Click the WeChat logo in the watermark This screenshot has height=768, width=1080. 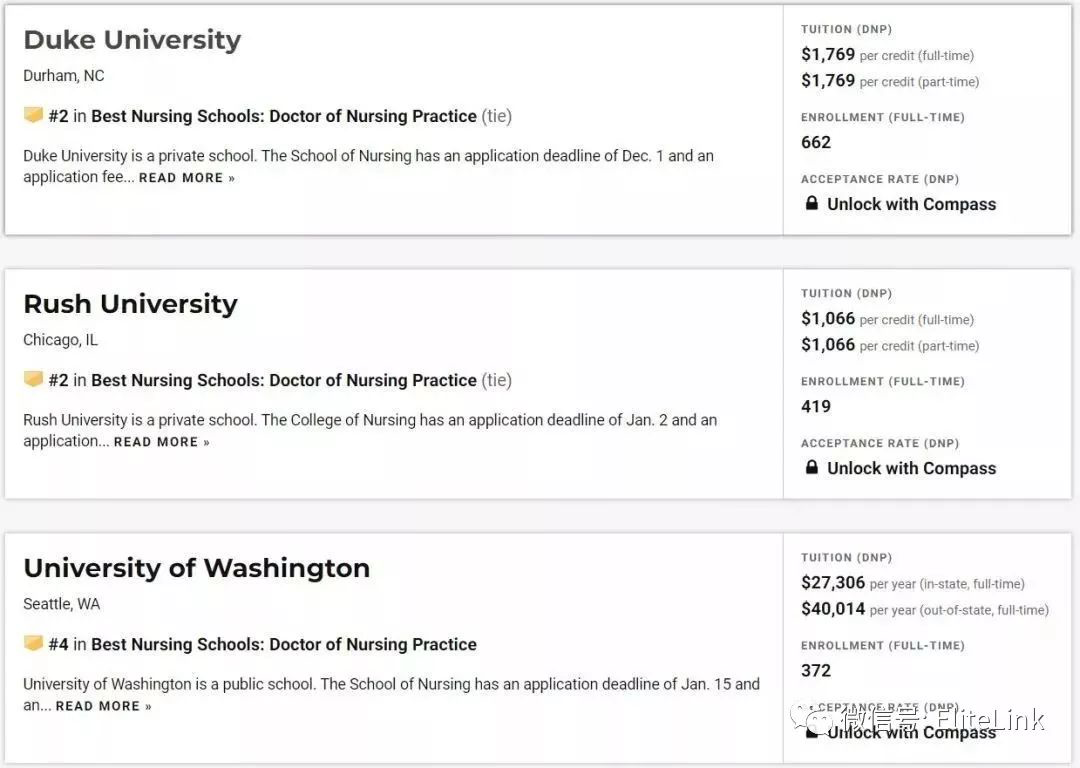(812, 718)
